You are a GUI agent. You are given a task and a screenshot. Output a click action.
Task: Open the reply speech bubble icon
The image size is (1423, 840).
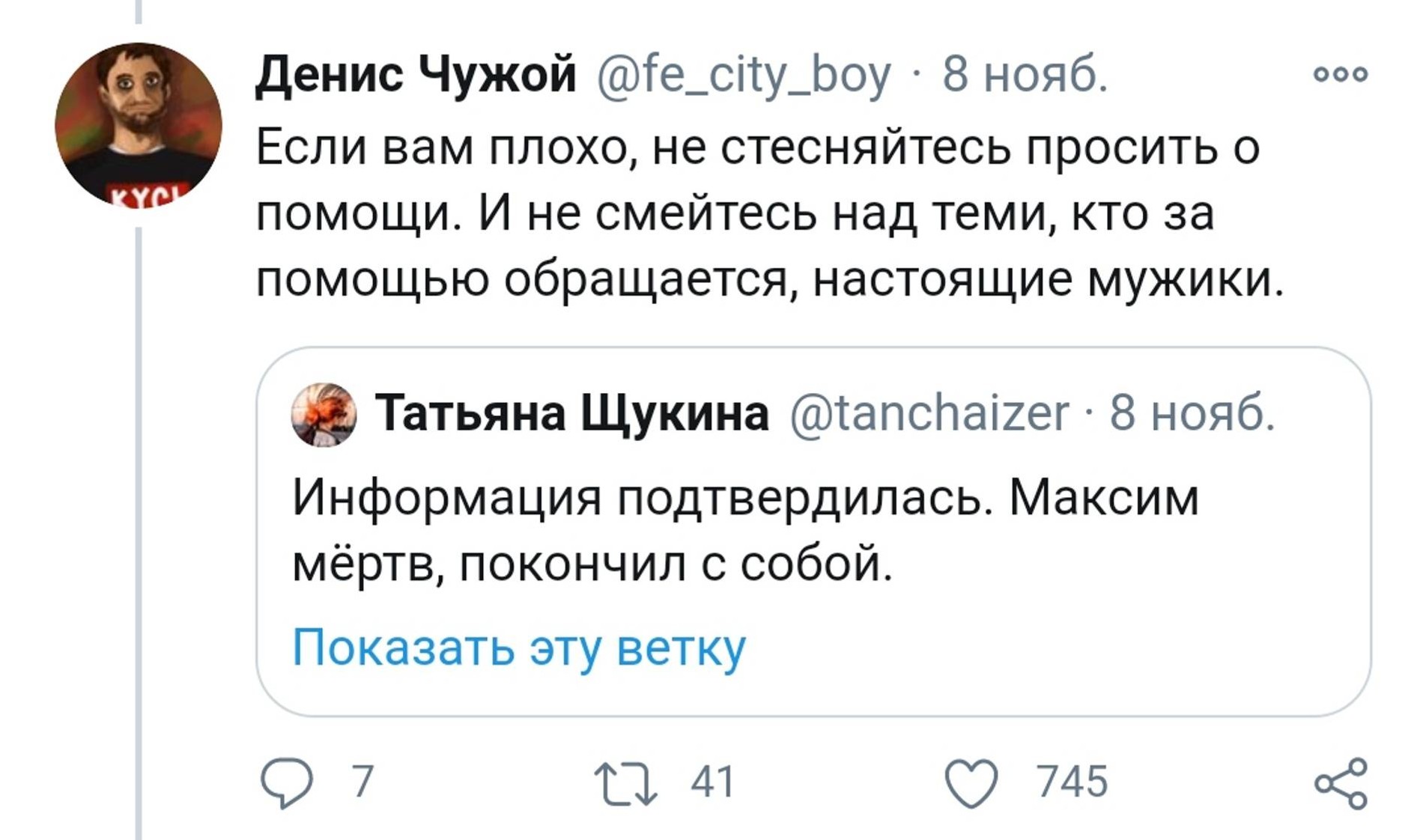pyautogui.click(x=285, y=783)
